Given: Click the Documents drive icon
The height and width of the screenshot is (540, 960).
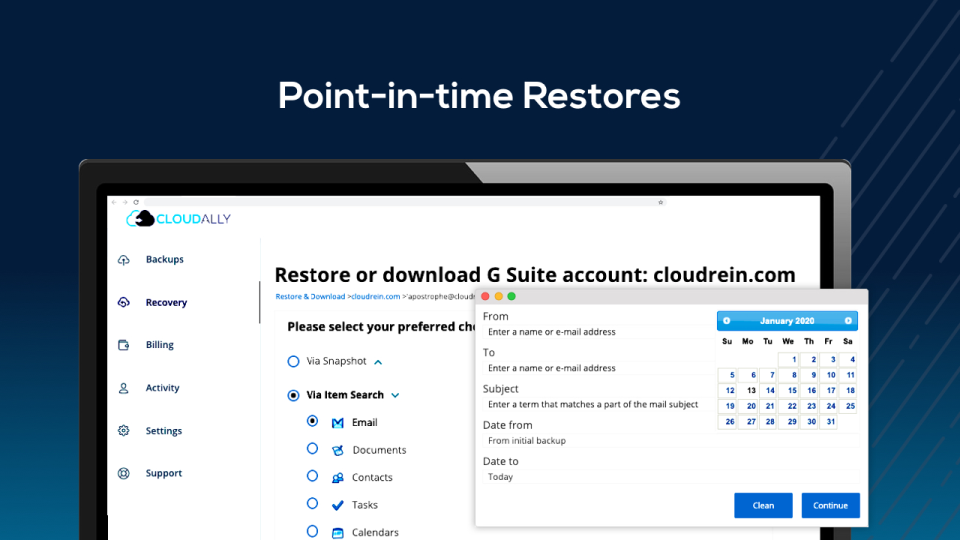Looking at the screenshot, I should point(337,451).
